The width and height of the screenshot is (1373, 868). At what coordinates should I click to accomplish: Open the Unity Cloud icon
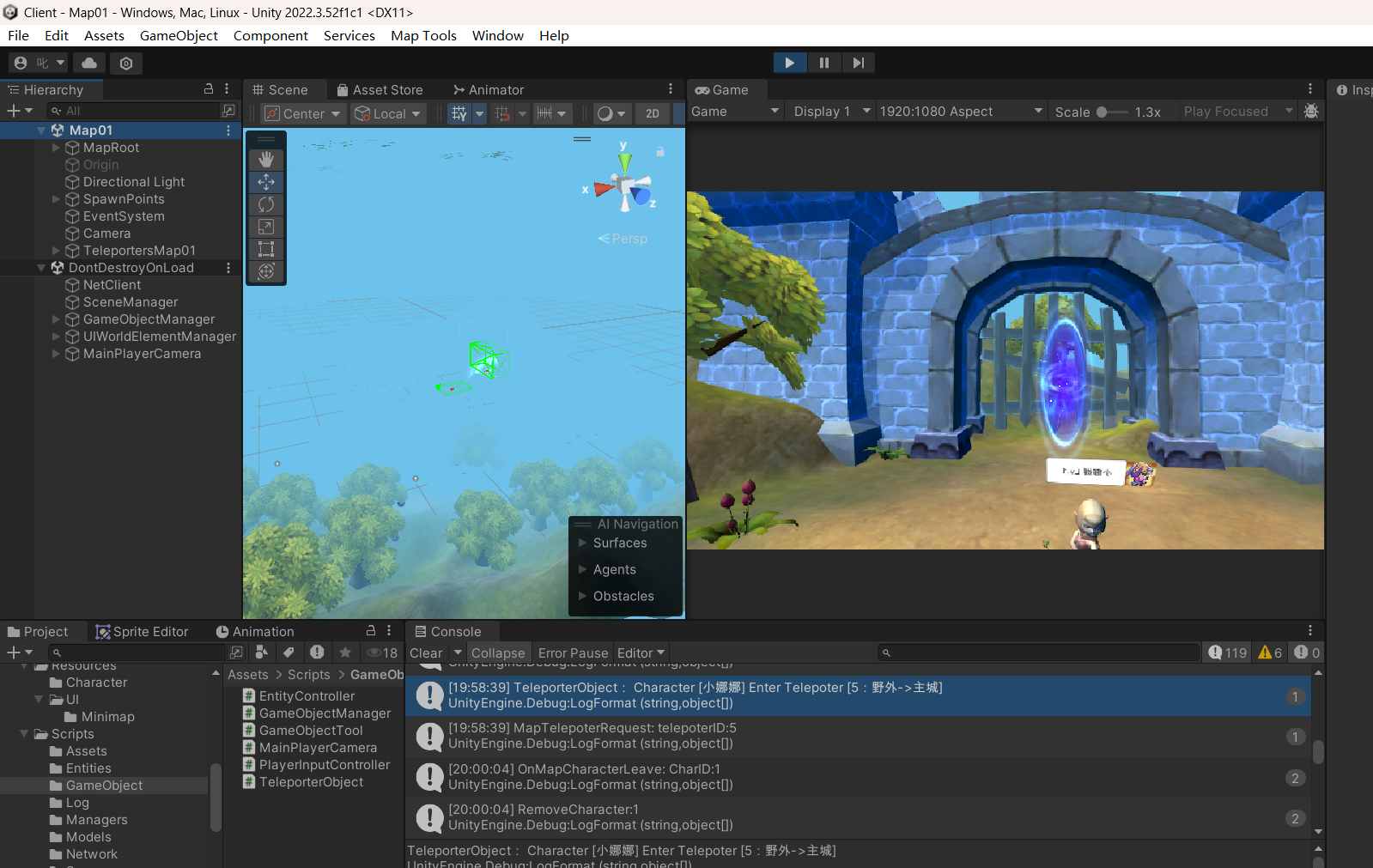(x=89, y=63)
